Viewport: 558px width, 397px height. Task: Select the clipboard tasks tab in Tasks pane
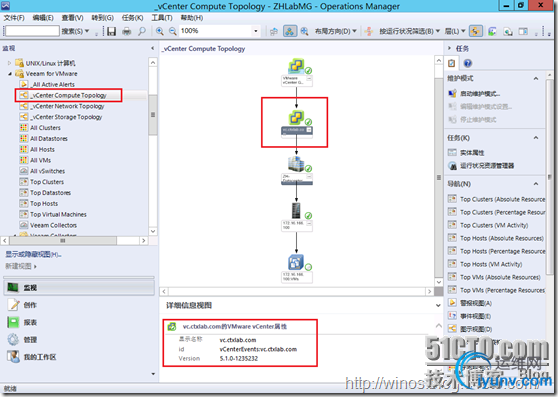[x=452, y=63]
